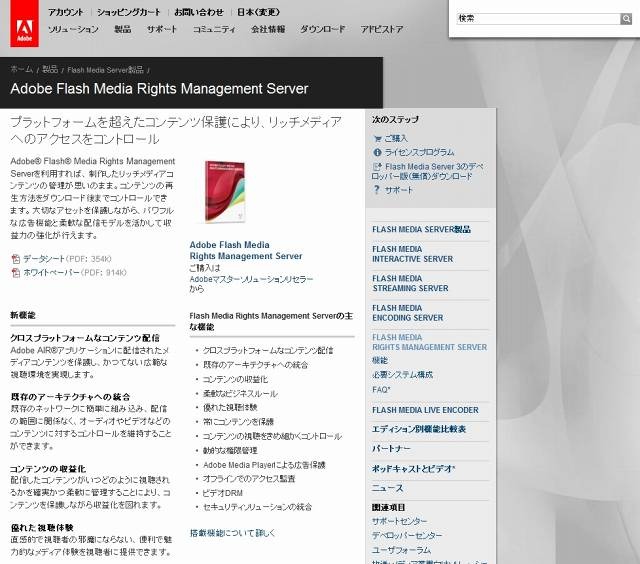Image resolution: width=640 pixels, height=564 pixels.
Task: Click the Adobe Flash Media Rights Management Server link
Action: click(246, 251)
